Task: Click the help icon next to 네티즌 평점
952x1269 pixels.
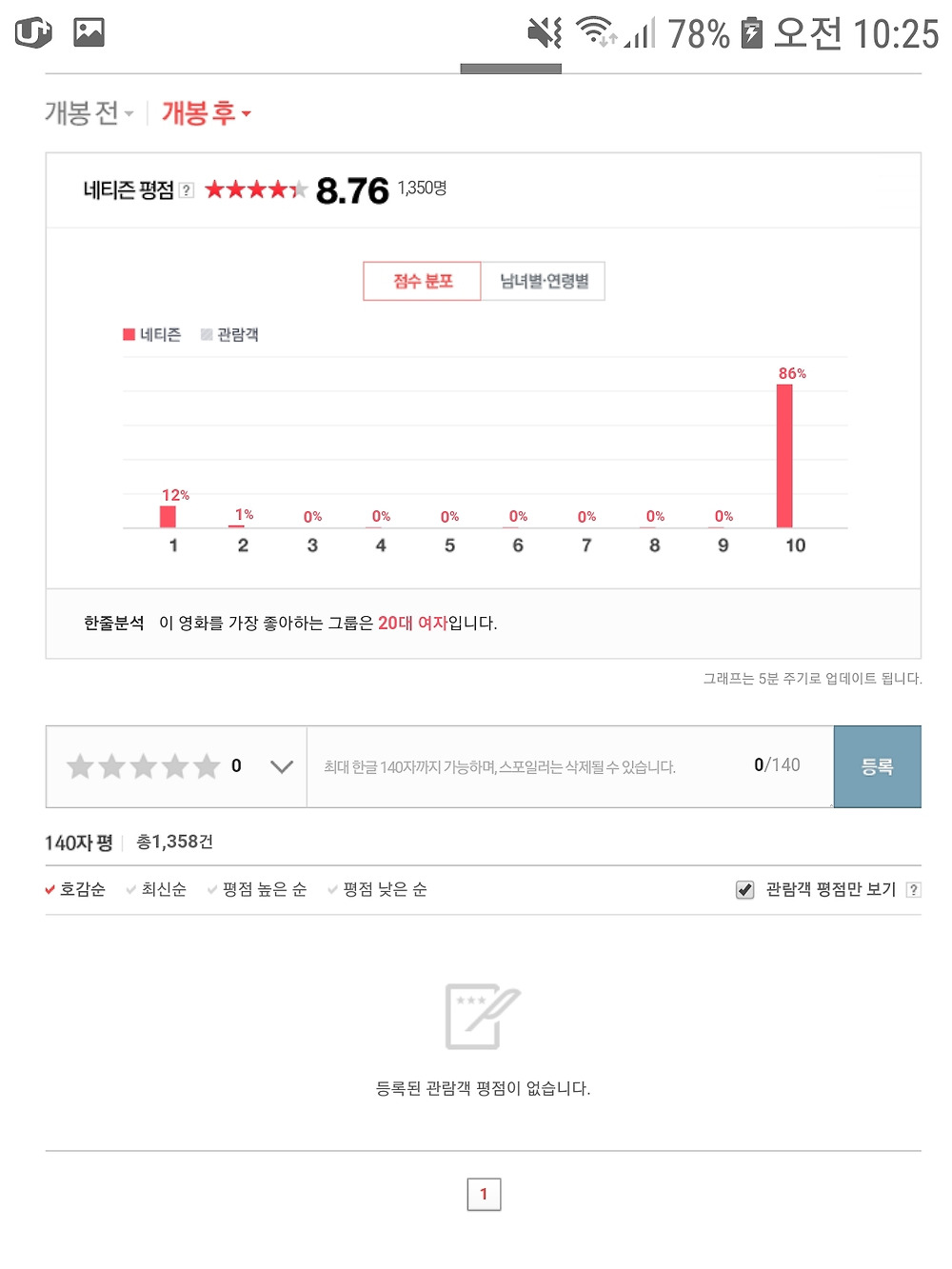Action: [x=187, y=190]
